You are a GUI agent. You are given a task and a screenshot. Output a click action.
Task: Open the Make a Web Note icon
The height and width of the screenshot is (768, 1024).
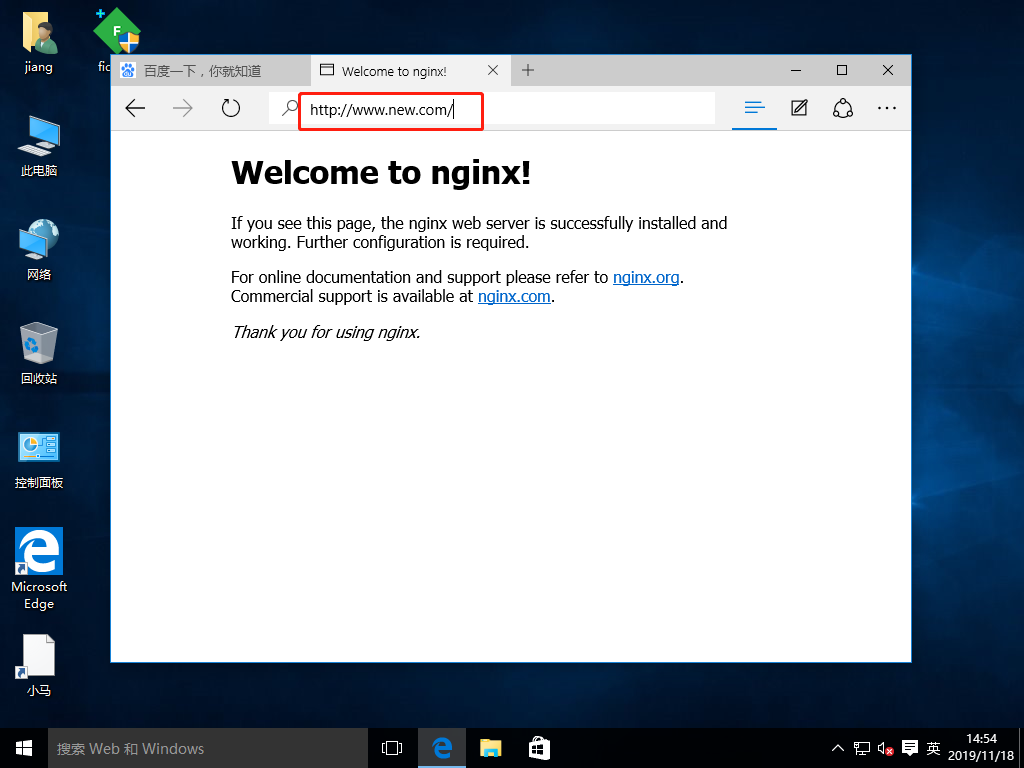[799, 108]
